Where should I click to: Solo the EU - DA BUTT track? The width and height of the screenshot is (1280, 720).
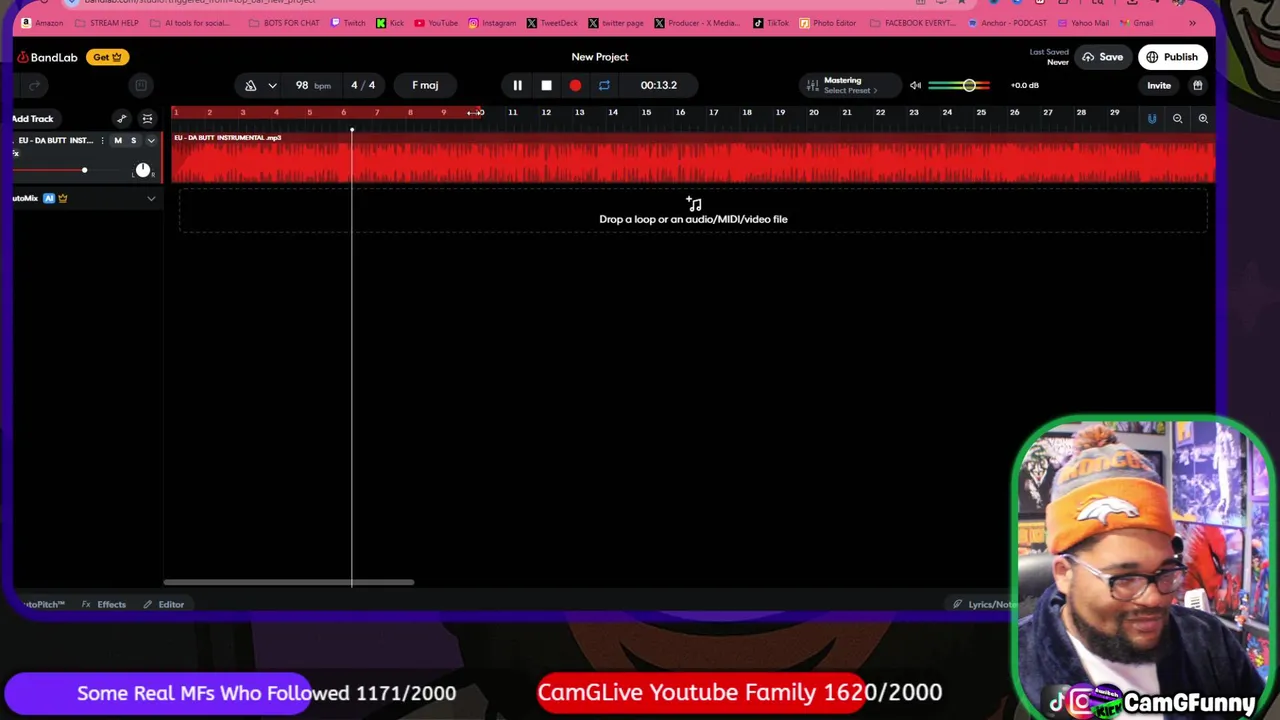133,140
